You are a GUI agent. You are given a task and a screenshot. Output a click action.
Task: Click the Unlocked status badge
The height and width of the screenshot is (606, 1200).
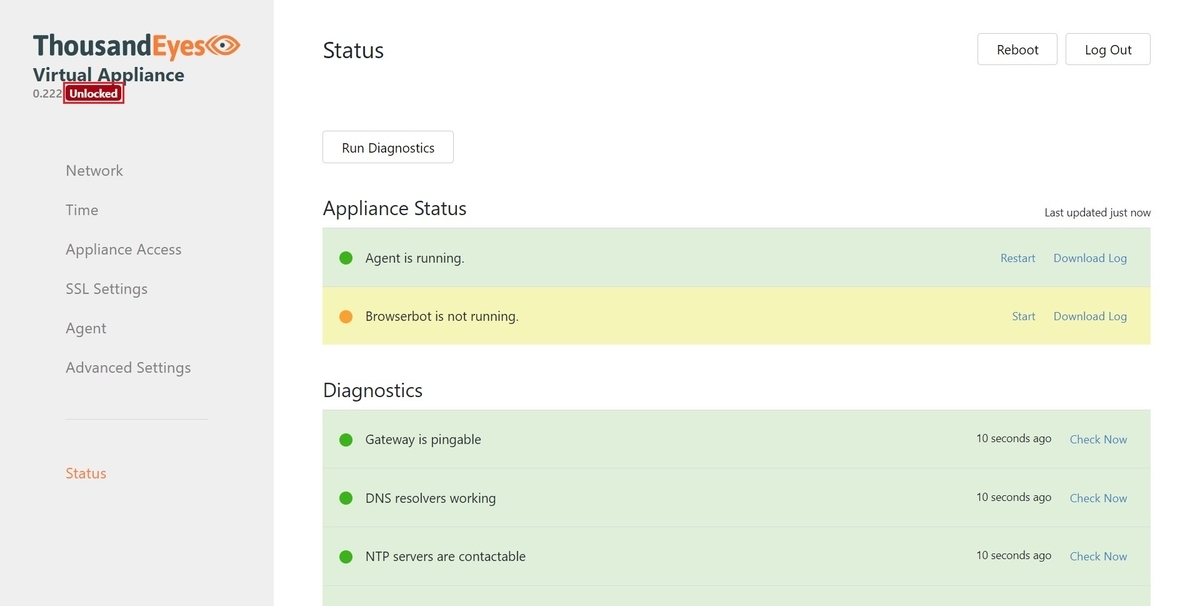pyautogui.click(x=93, y=92)
